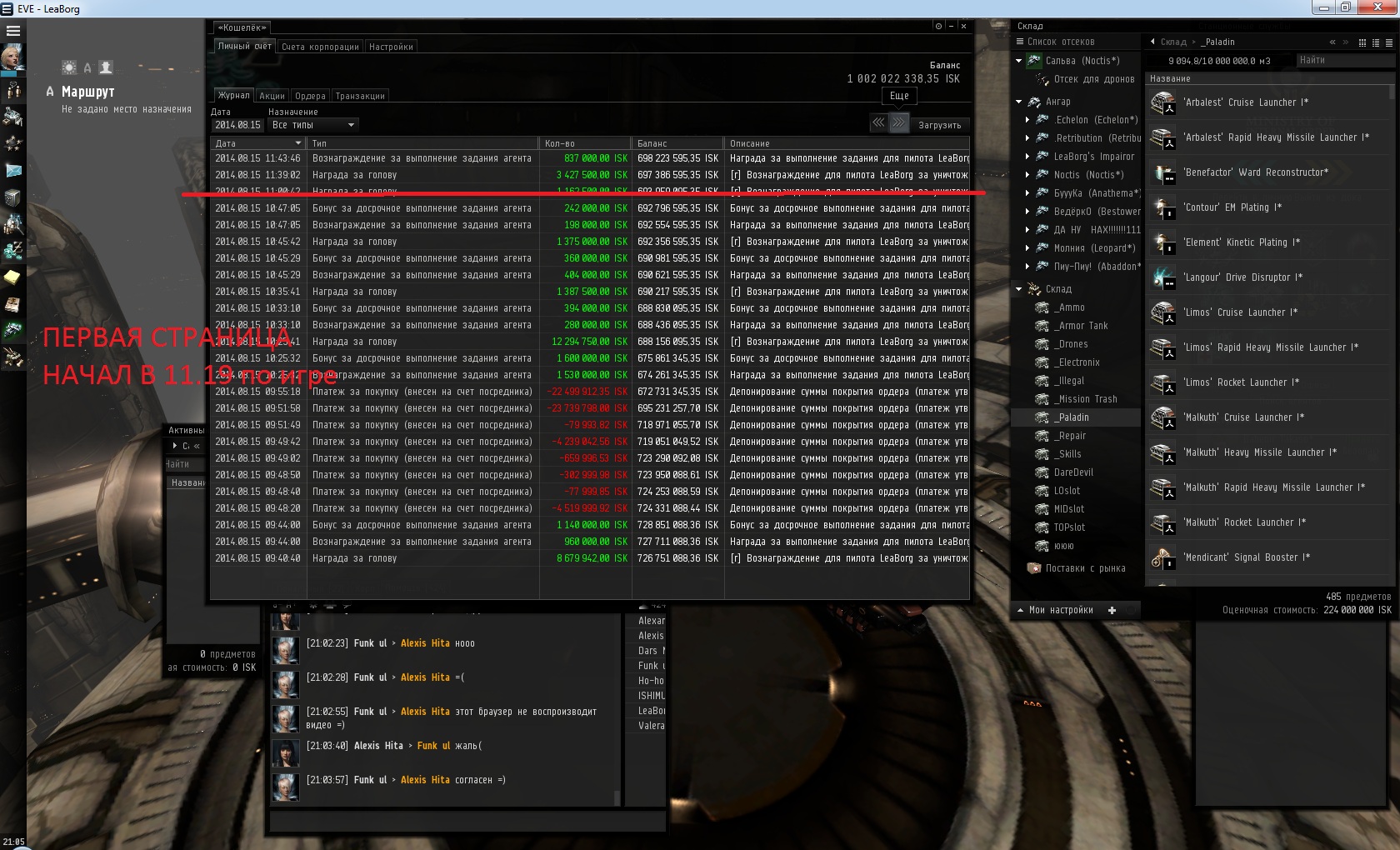The image size is (1400, 850).
Task: Open the mail envelope icon
Action: (x=12, y=170)
